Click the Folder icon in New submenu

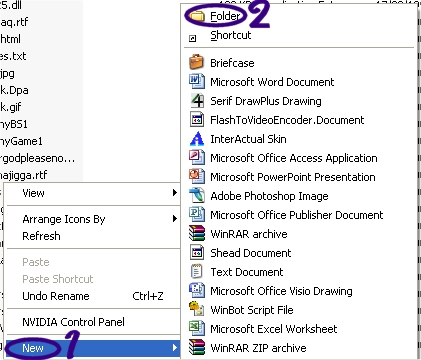tap(197, 16)
